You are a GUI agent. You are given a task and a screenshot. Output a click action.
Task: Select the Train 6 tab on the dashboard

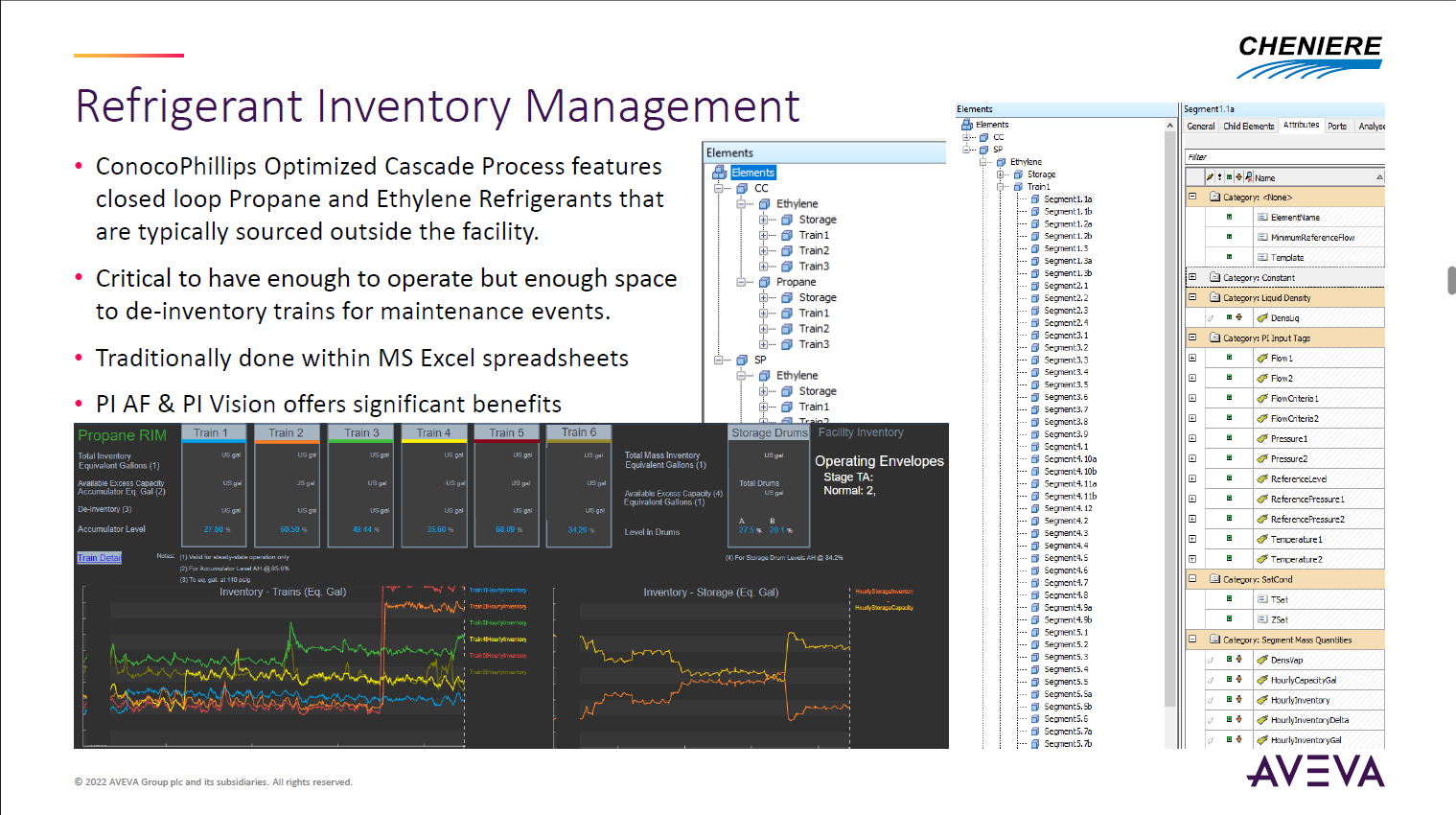tap(579, 432)
